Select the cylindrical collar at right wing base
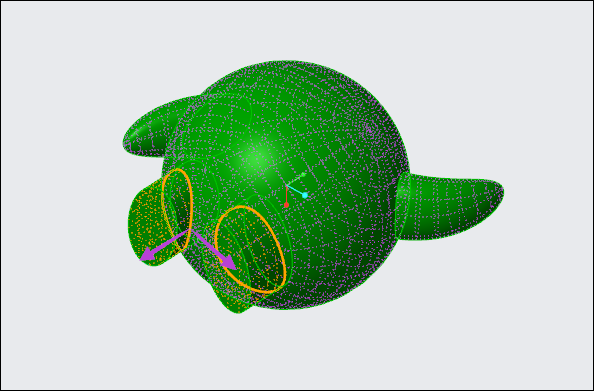The height and width of the screenshot is (391, 594). (403, 205)
